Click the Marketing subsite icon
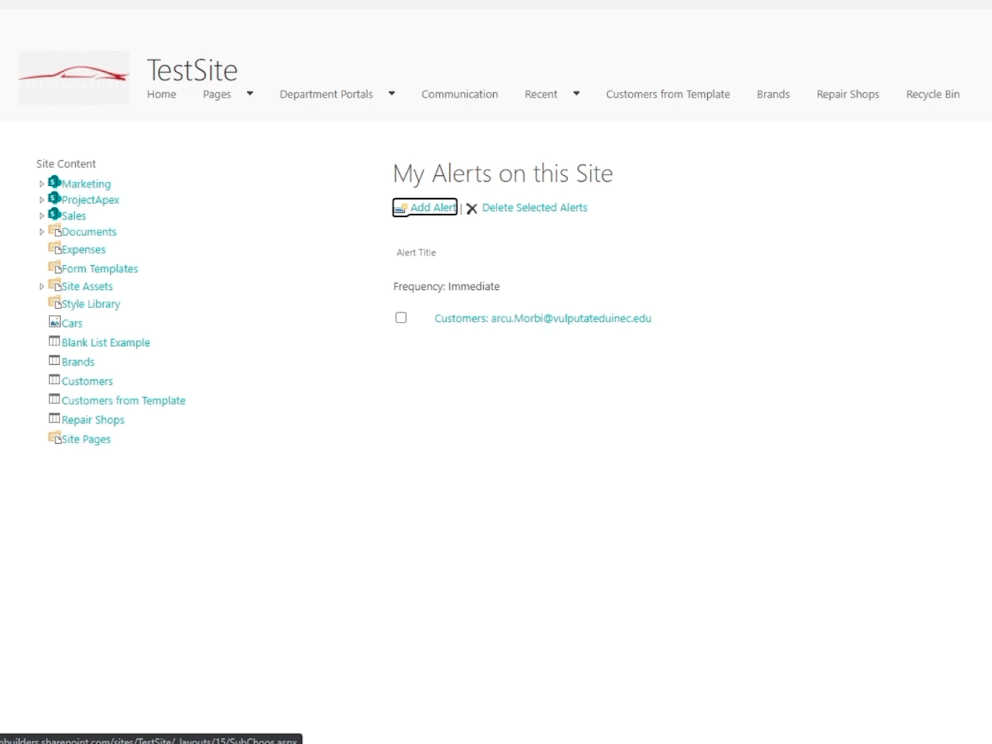992x744 pixels. pos(54,183)
